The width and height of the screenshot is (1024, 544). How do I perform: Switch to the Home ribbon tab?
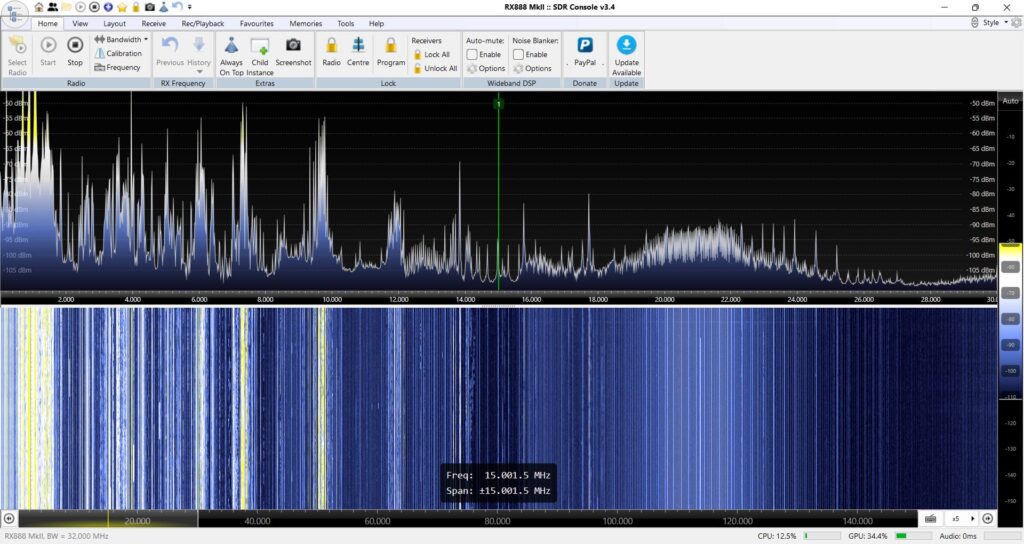[48, 24]
